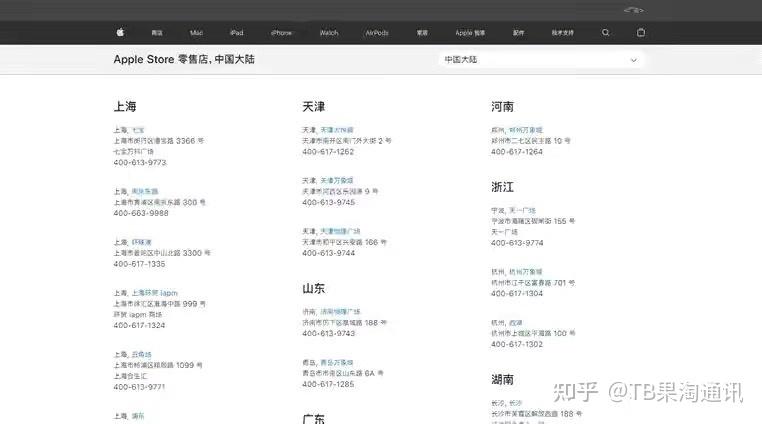Open the 西湖 store link
The image size is (762, 424).
click(x=516, y=322)
